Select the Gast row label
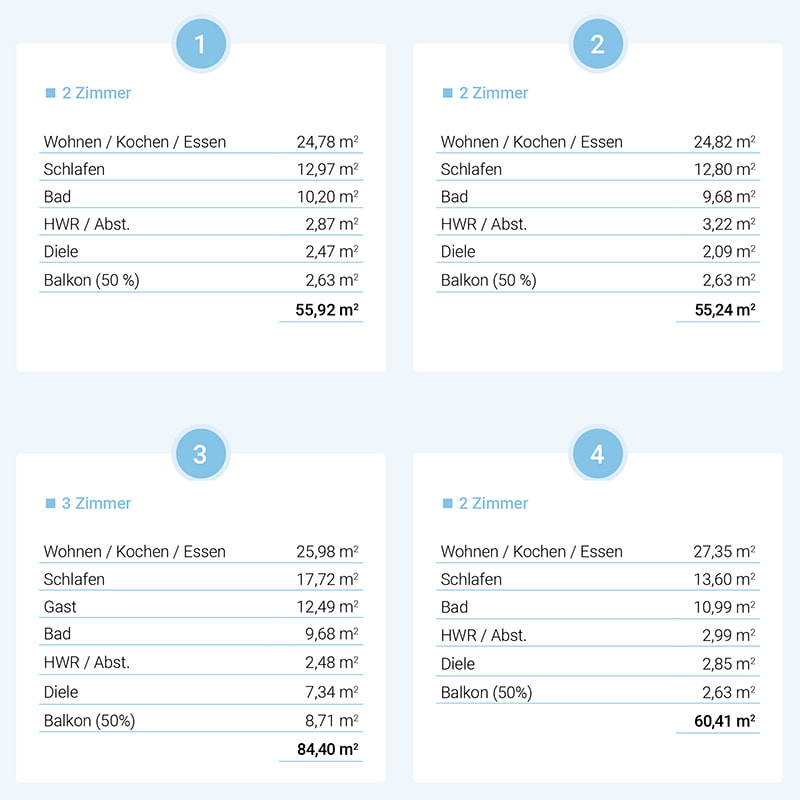This screenshot has height=800, width=800. [x=60, y=607]
